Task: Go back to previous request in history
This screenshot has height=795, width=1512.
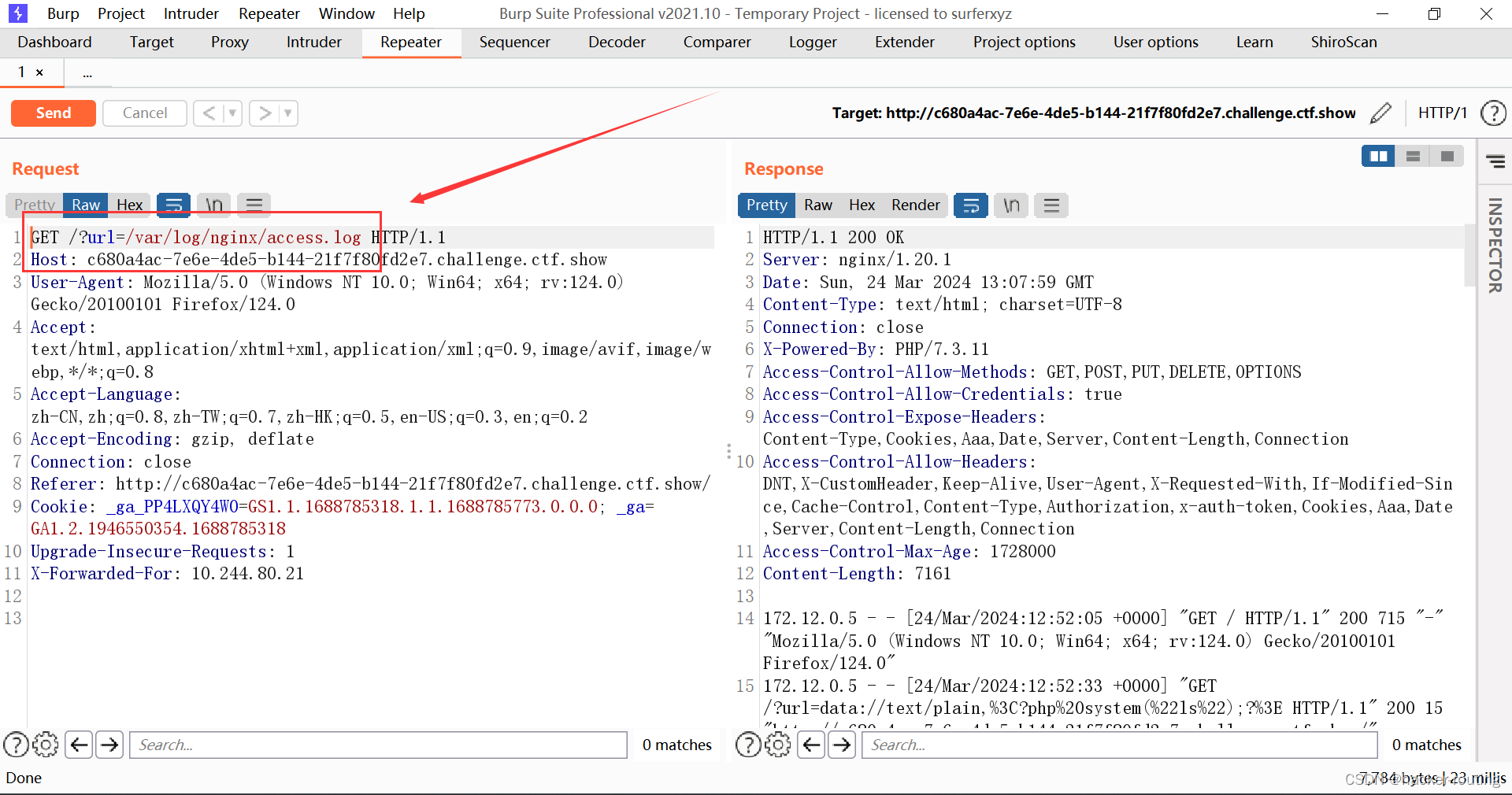Action: 209,113
